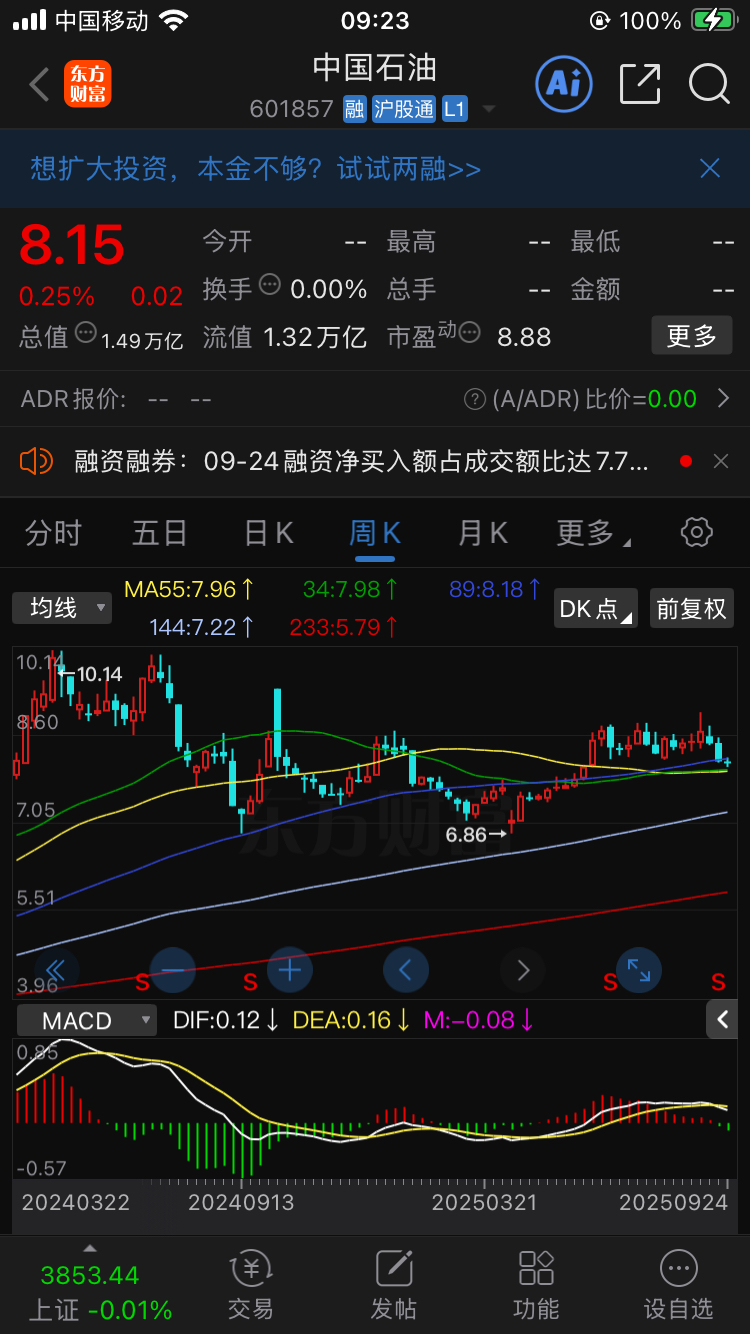750x1334 pixels.
Task: Close the 两融 promotion banner
Action: click(710, 168)
